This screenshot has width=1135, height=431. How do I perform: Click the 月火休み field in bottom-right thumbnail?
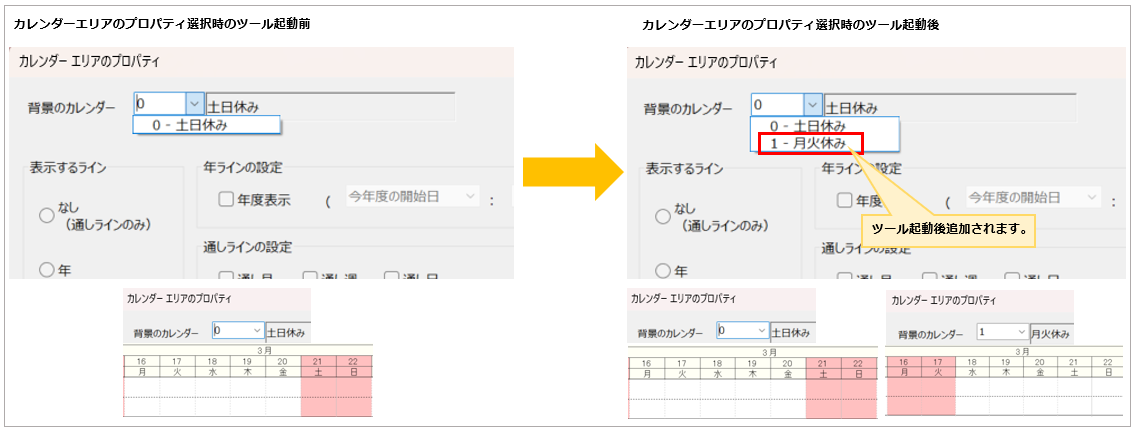pos(1051,333)
